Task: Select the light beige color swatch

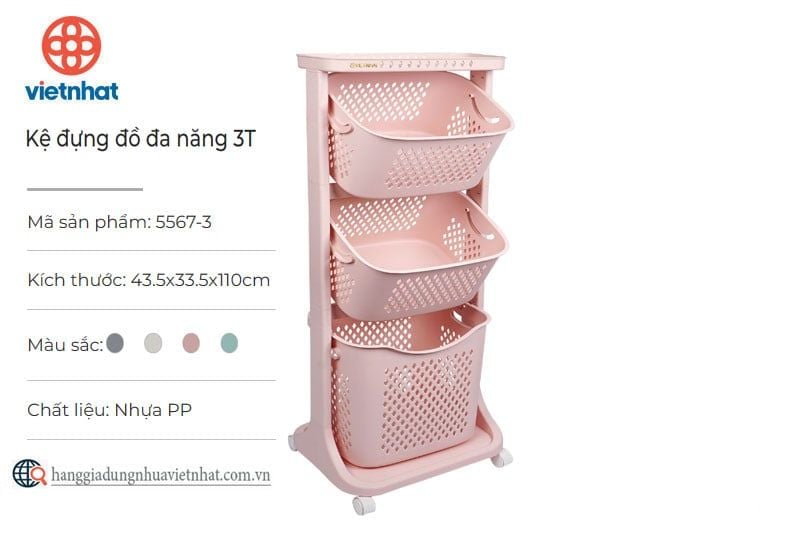Action: coord(153,343)
